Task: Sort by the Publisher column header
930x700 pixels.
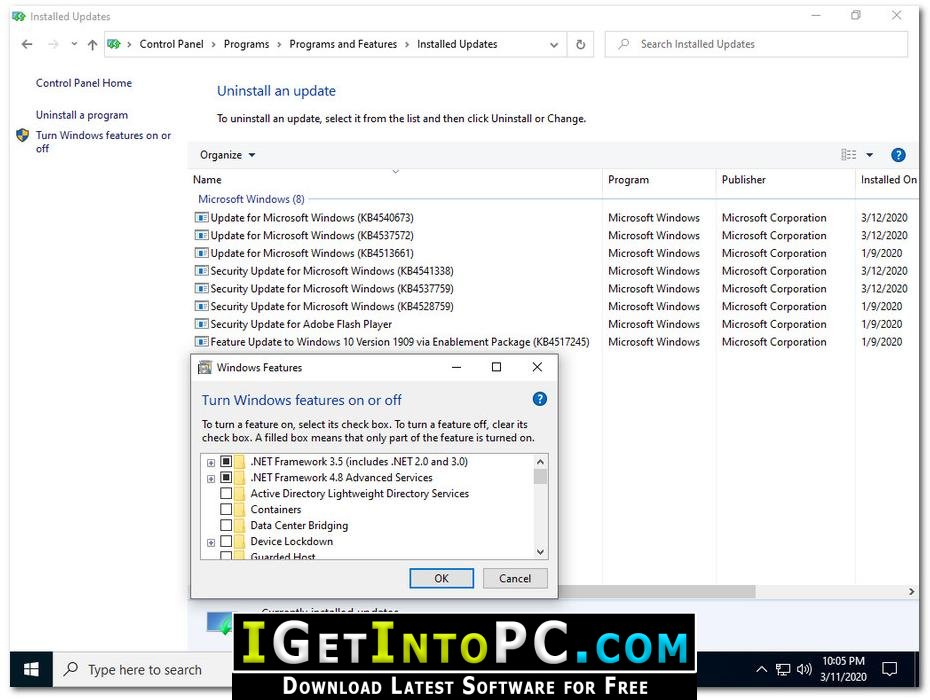Action: coord(785,180)
